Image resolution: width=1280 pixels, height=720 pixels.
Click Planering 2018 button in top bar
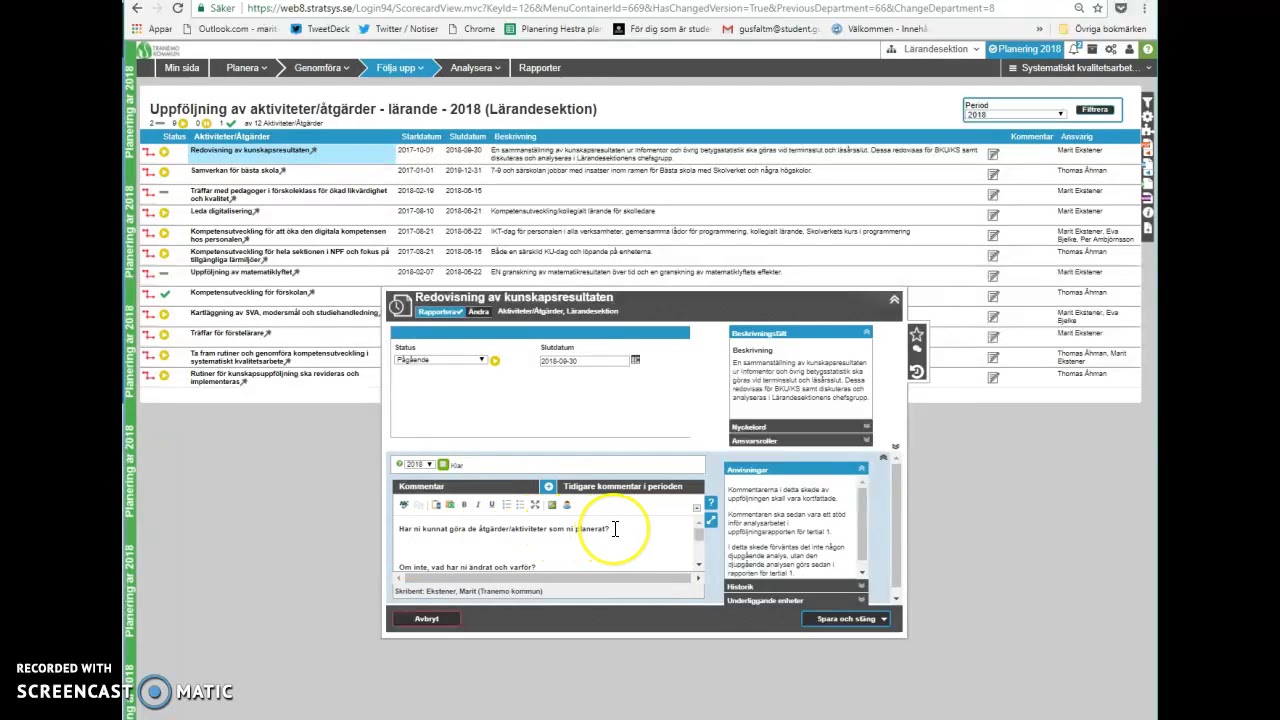point(1024,49)
